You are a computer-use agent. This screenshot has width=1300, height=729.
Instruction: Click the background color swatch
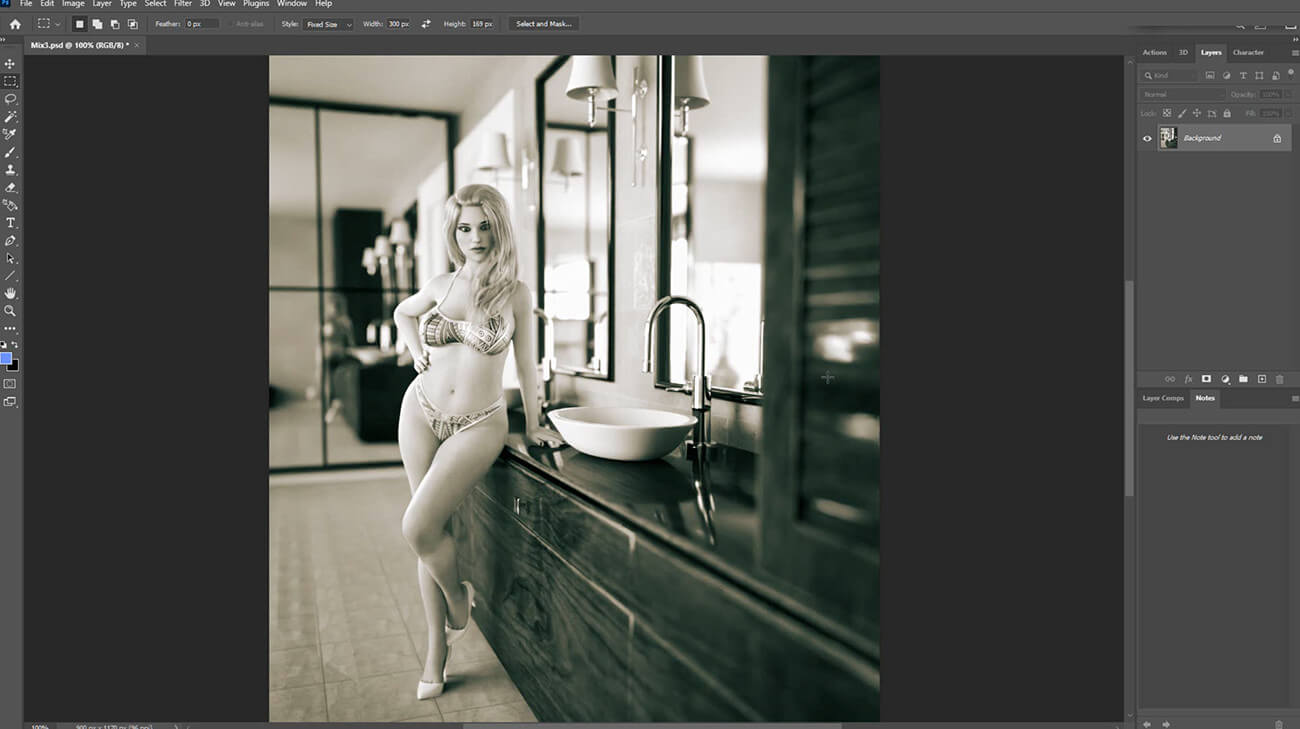[x=13, y=365]
